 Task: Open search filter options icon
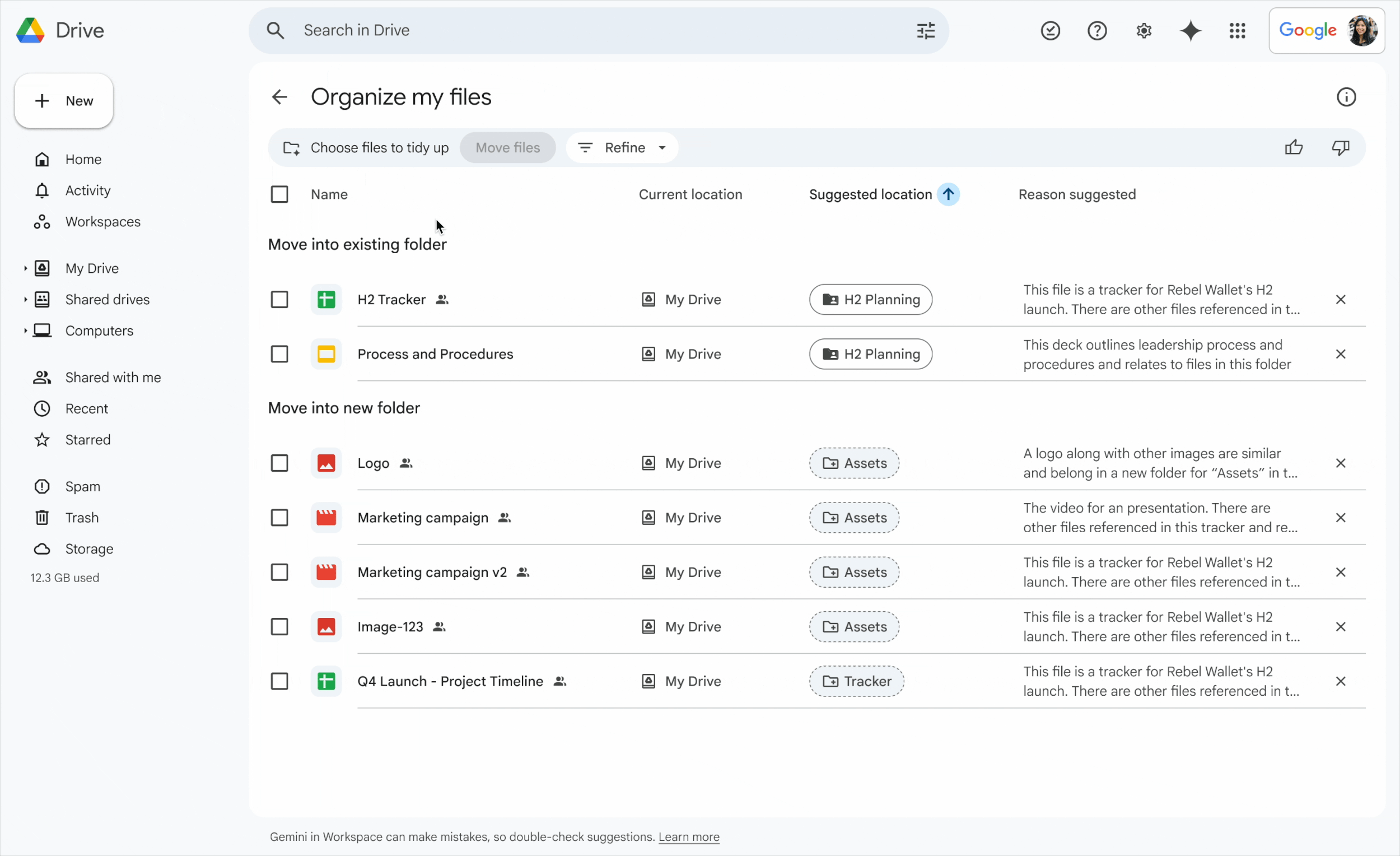tap(926, 31)
